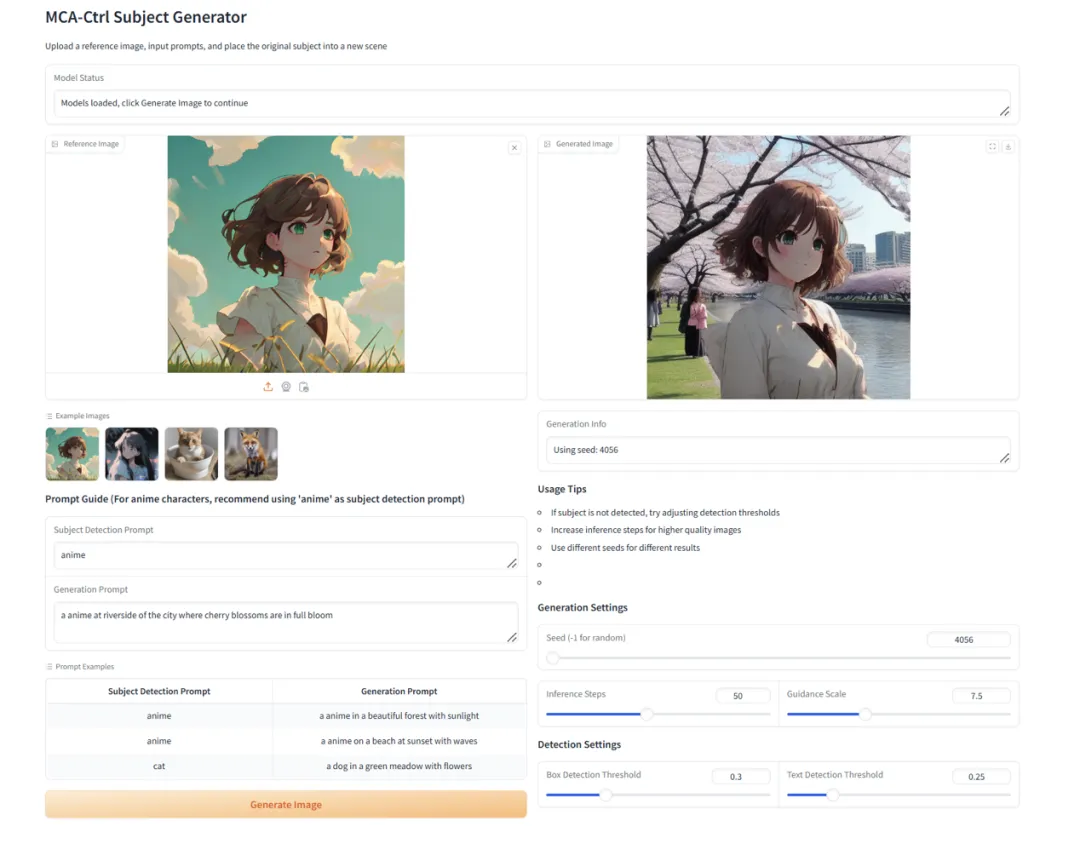Image resolution: width=1080 pixels, height=844 pixels.
Task: Click the Inference Steps value field
Action: click(742, 696)
